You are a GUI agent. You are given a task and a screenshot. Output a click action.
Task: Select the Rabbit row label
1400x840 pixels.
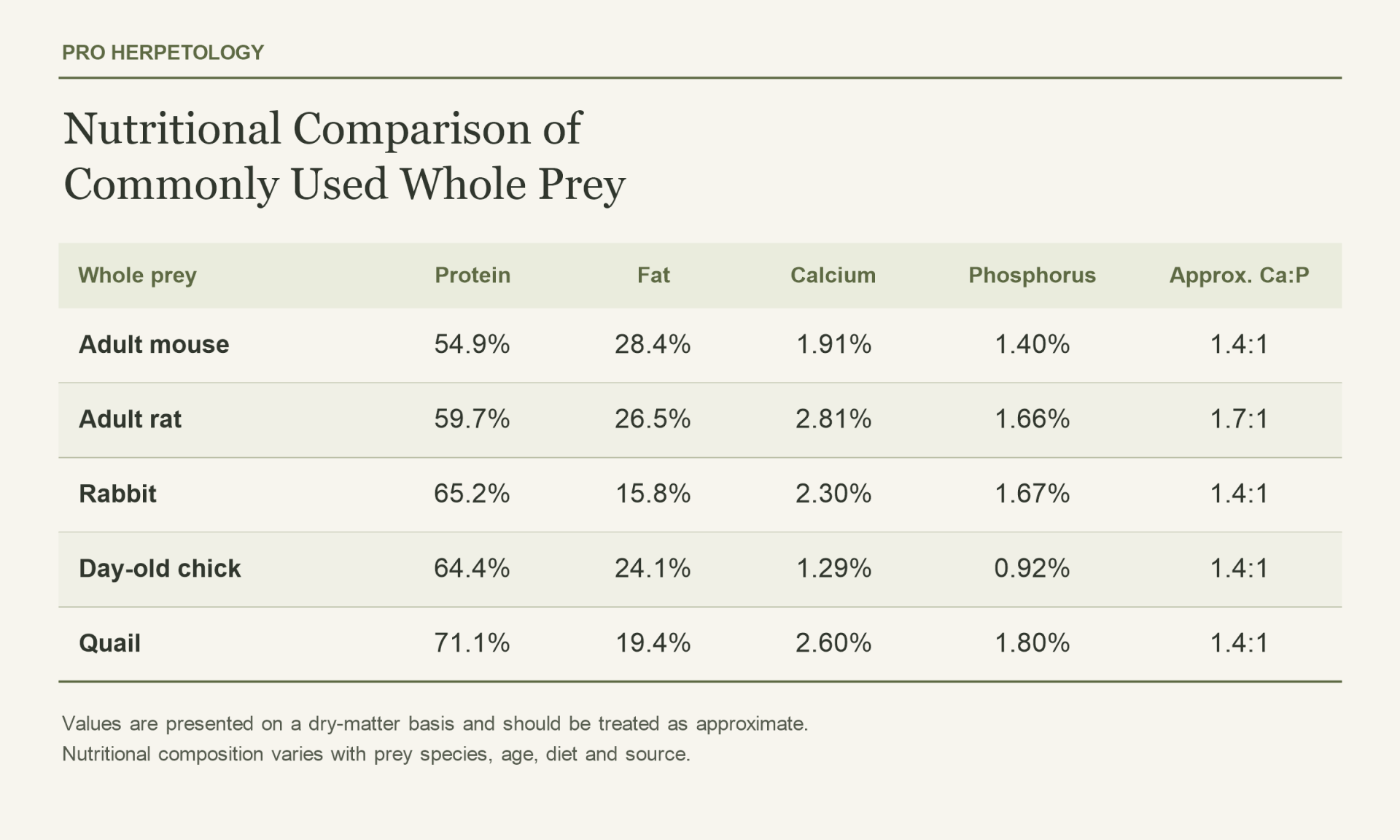pyautogui.click(x=117, y=494)
